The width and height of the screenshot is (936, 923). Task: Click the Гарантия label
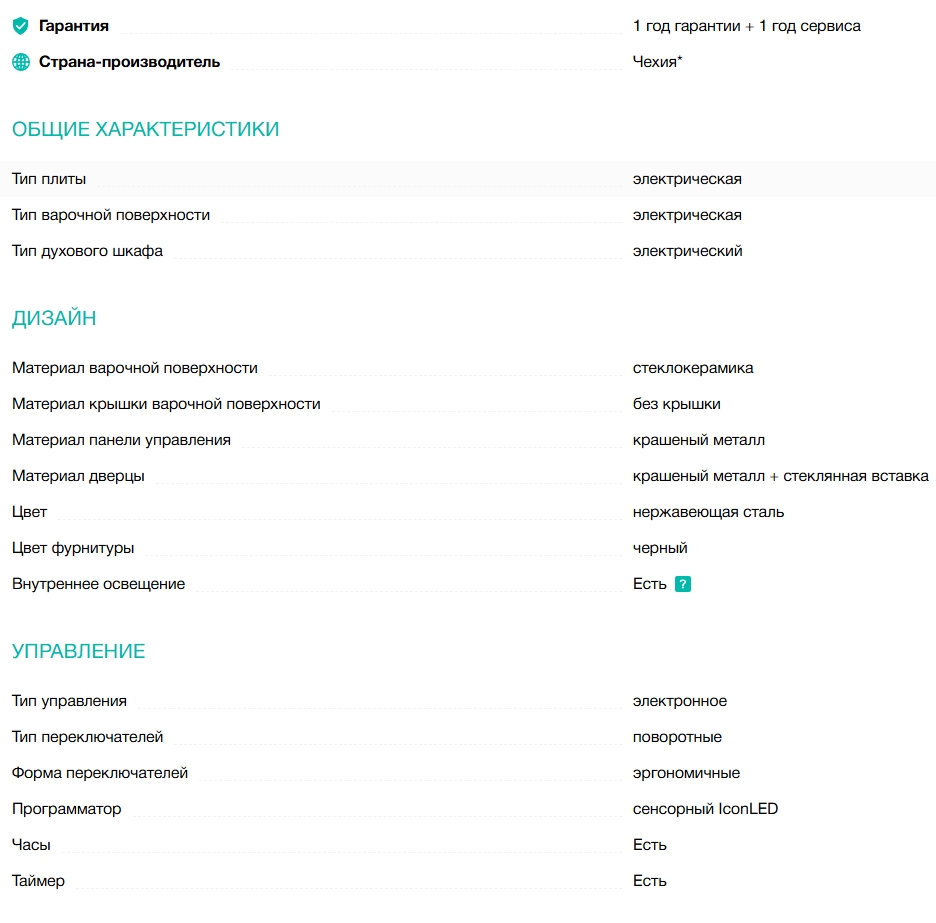[74, 26]
